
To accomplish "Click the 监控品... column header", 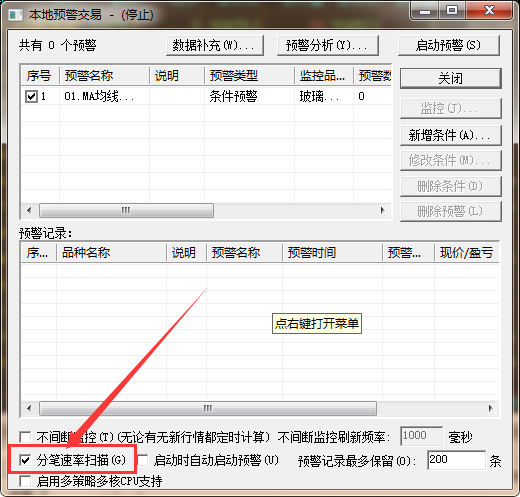I will tap(324, 76).
